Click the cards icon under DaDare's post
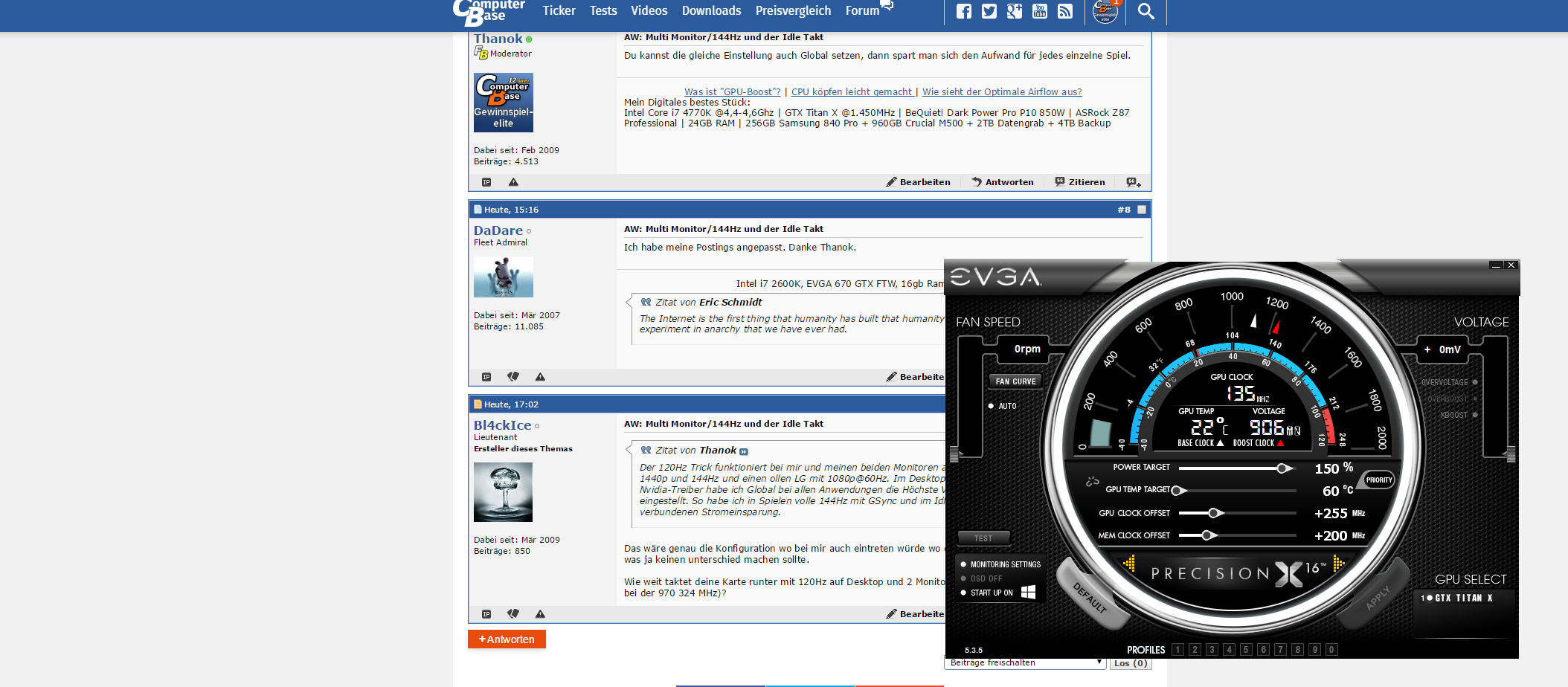The width and height of the screenshot is (1568, 687). point(513,377)
